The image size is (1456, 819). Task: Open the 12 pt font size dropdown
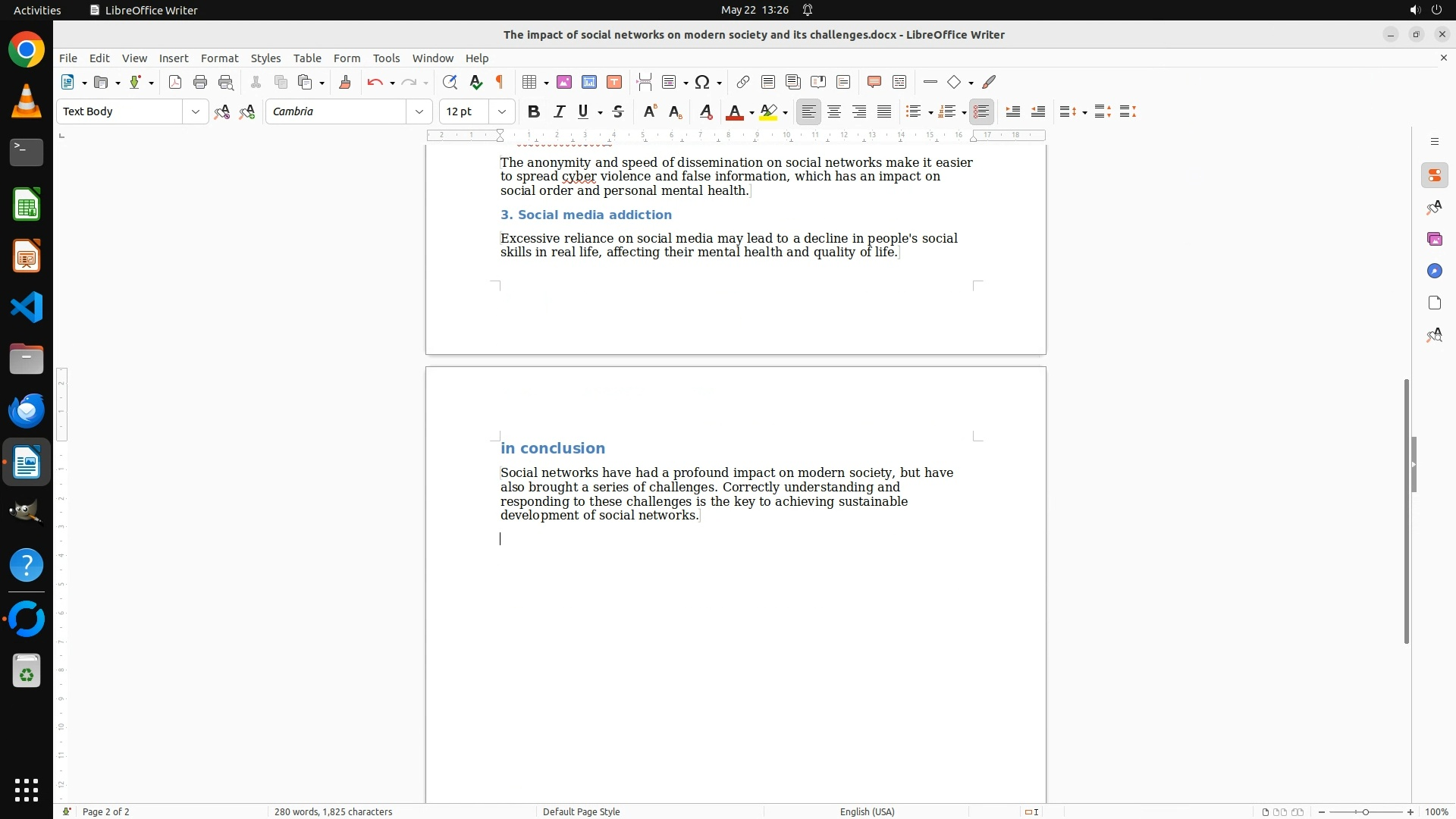[502, 111]
